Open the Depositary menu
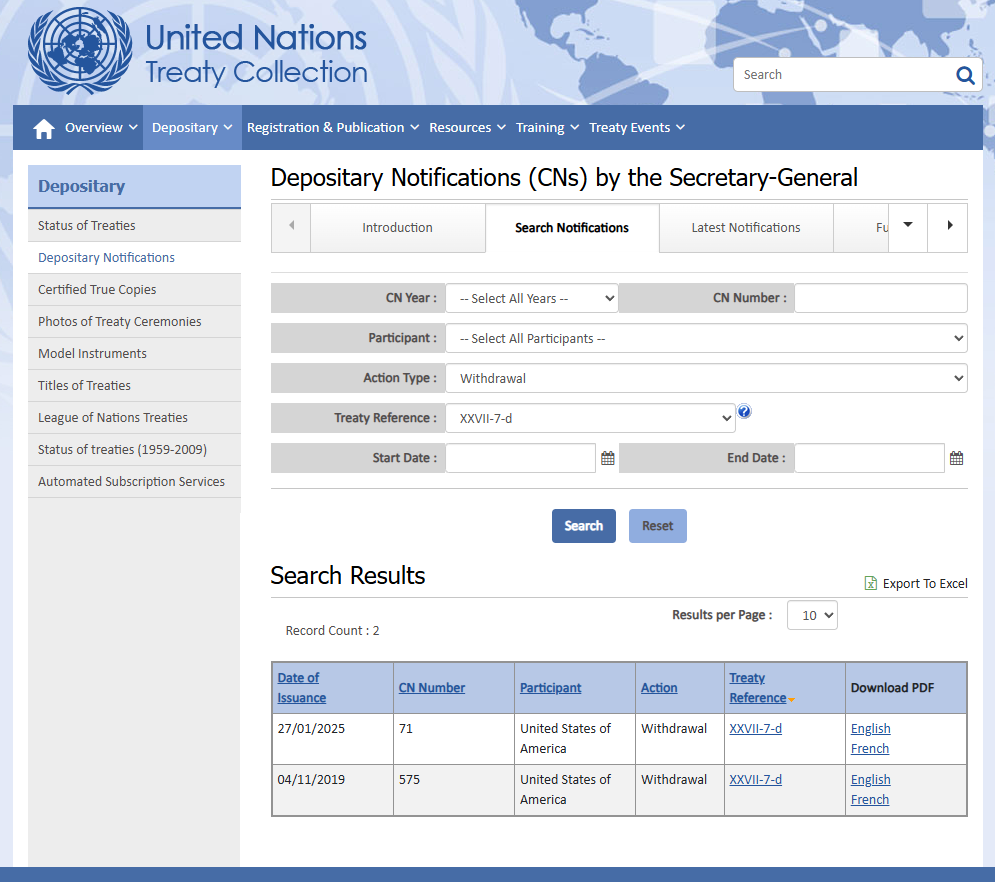This screenshot has width=995, height=882. (x=191, y=128)
